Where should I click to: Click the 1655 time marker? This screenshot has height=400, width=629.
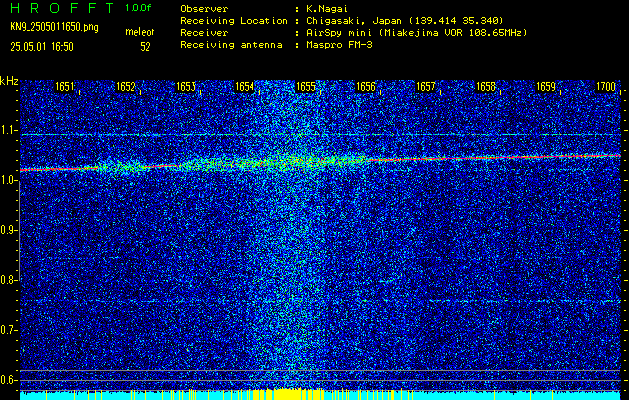tap(305, 87)
